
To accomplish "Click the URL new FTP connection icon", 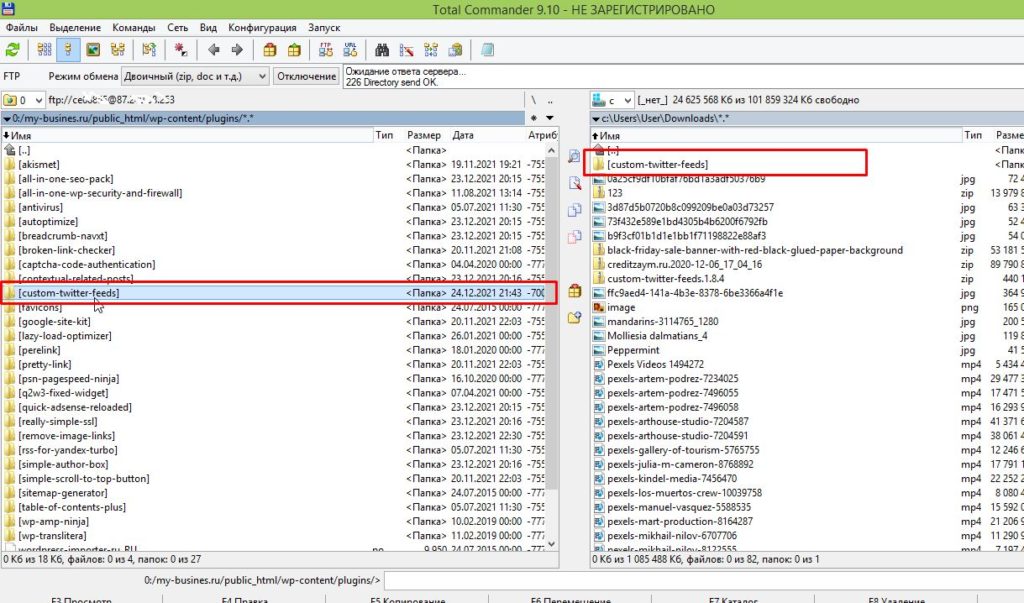I will point(349,49).
